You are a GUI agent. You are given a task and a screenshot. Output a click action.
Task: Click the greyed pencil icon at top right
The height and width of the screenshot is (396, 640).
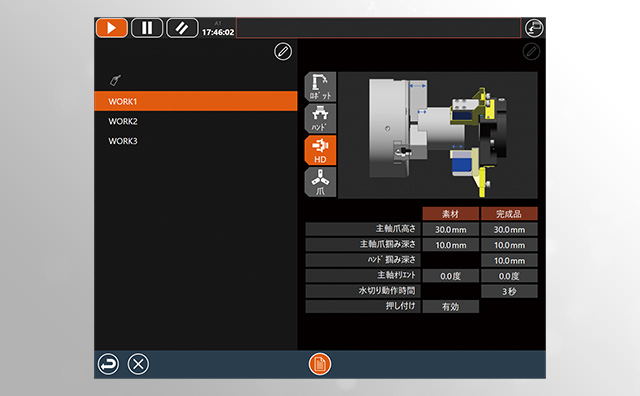(531, 51)
